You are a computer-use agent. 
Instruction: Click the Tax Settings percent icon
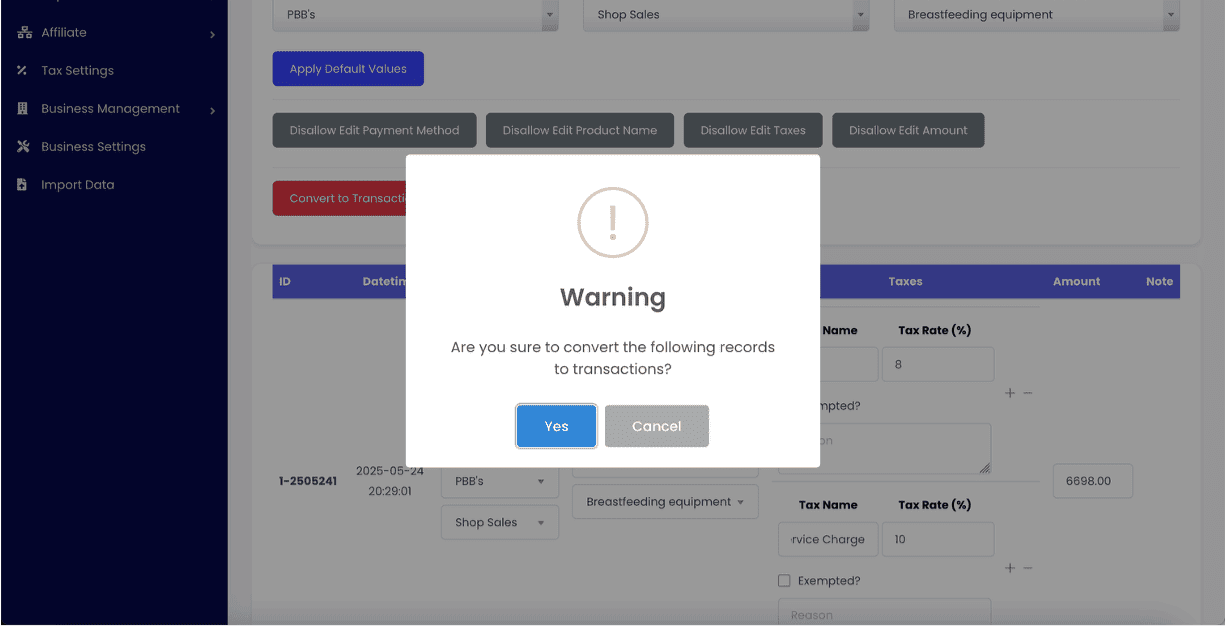(23, 71)
